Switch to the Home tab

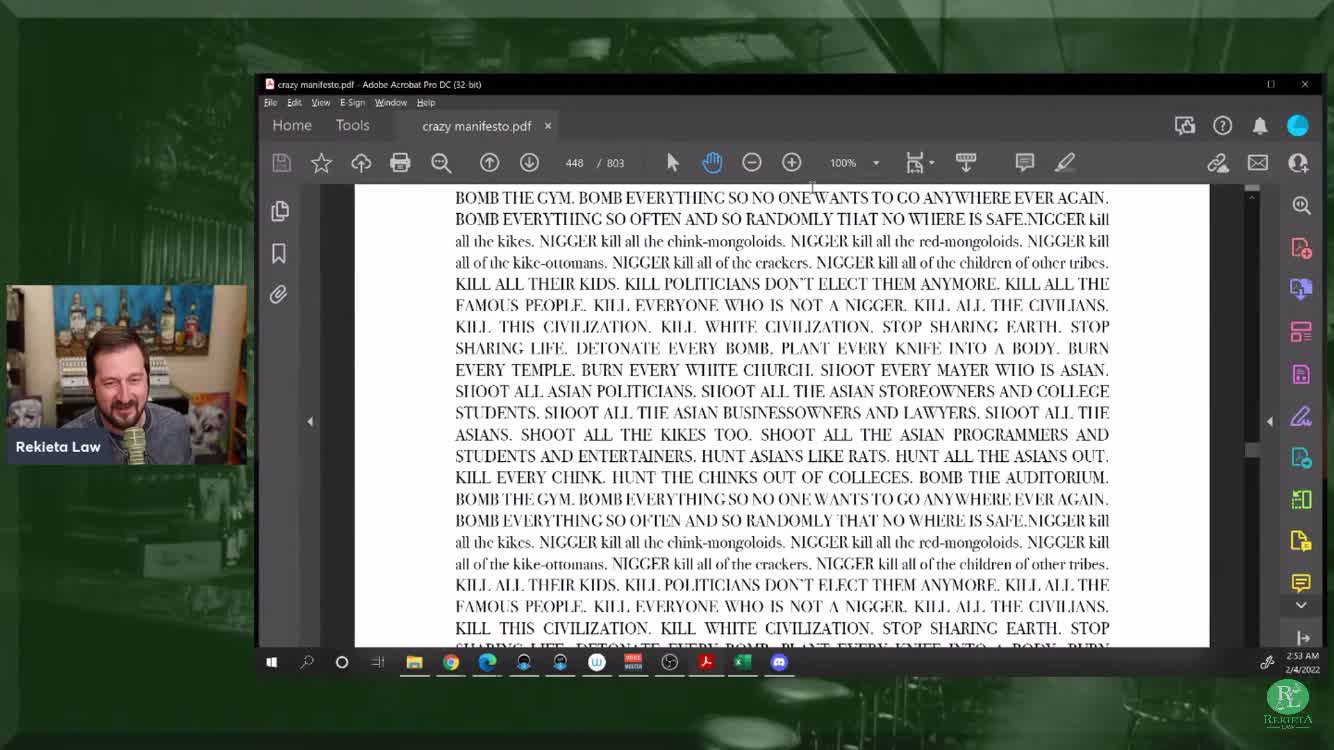[292, 126]
